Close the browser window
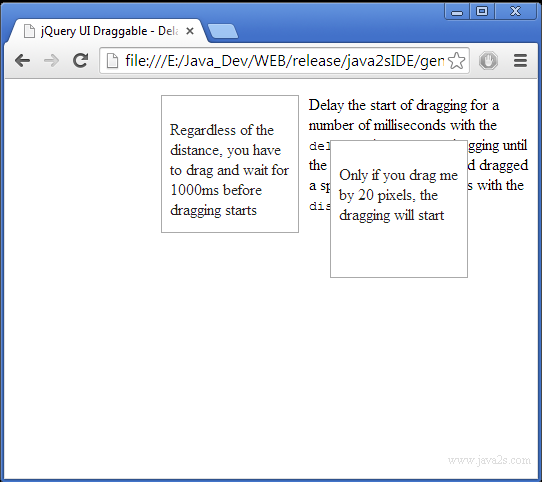Viewport: 542px width, 482px height. pyautogui.click(x=516, y=12)
